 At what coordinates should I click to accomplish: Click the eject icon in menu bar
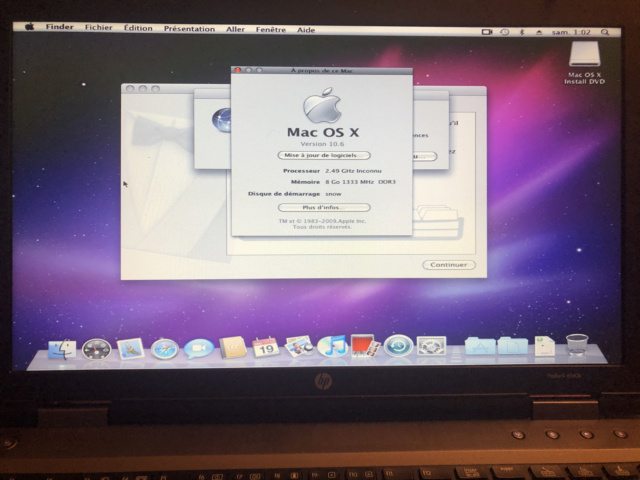coord(539,32)
